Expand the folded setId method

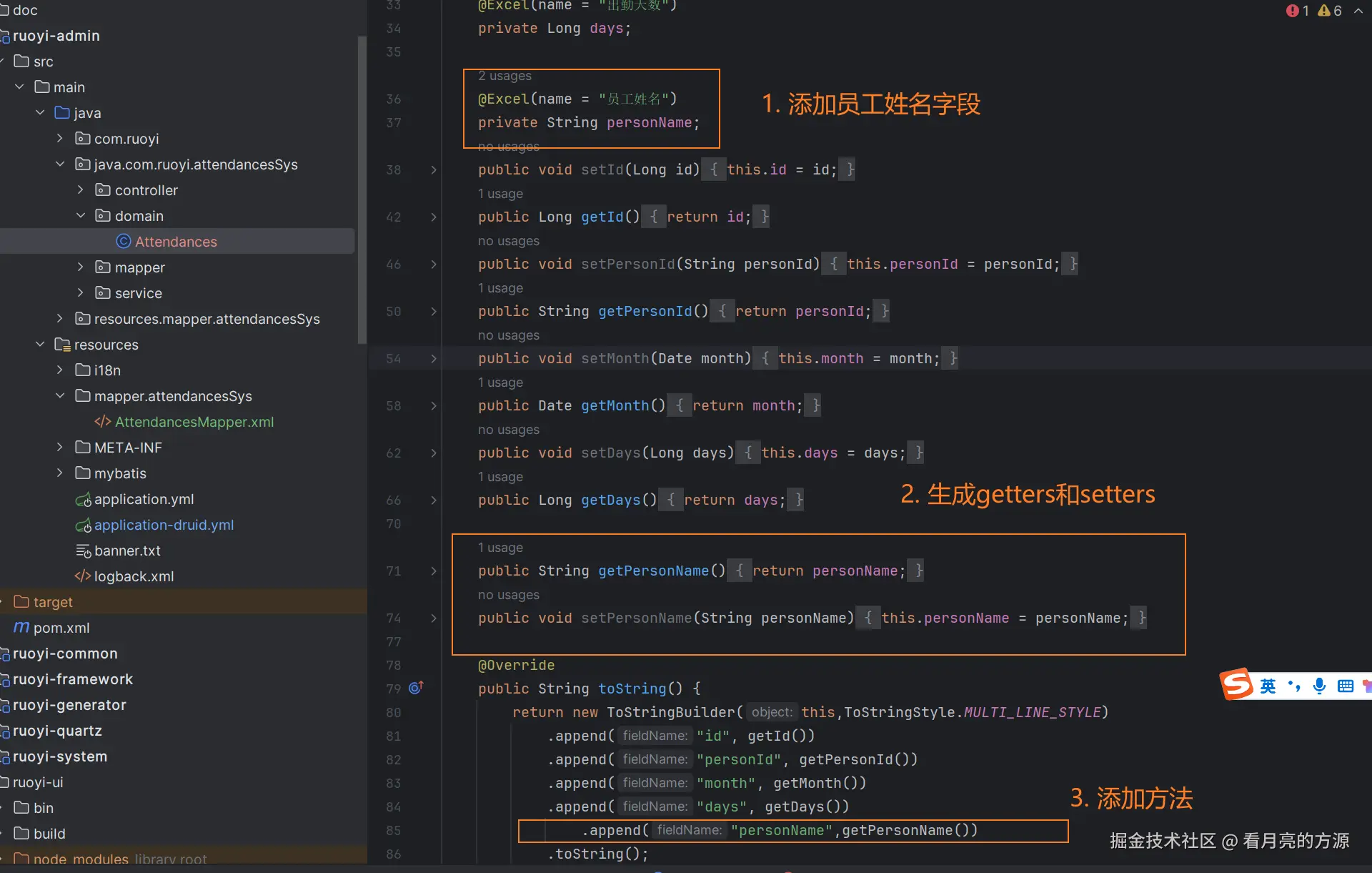tap(433, 170)
